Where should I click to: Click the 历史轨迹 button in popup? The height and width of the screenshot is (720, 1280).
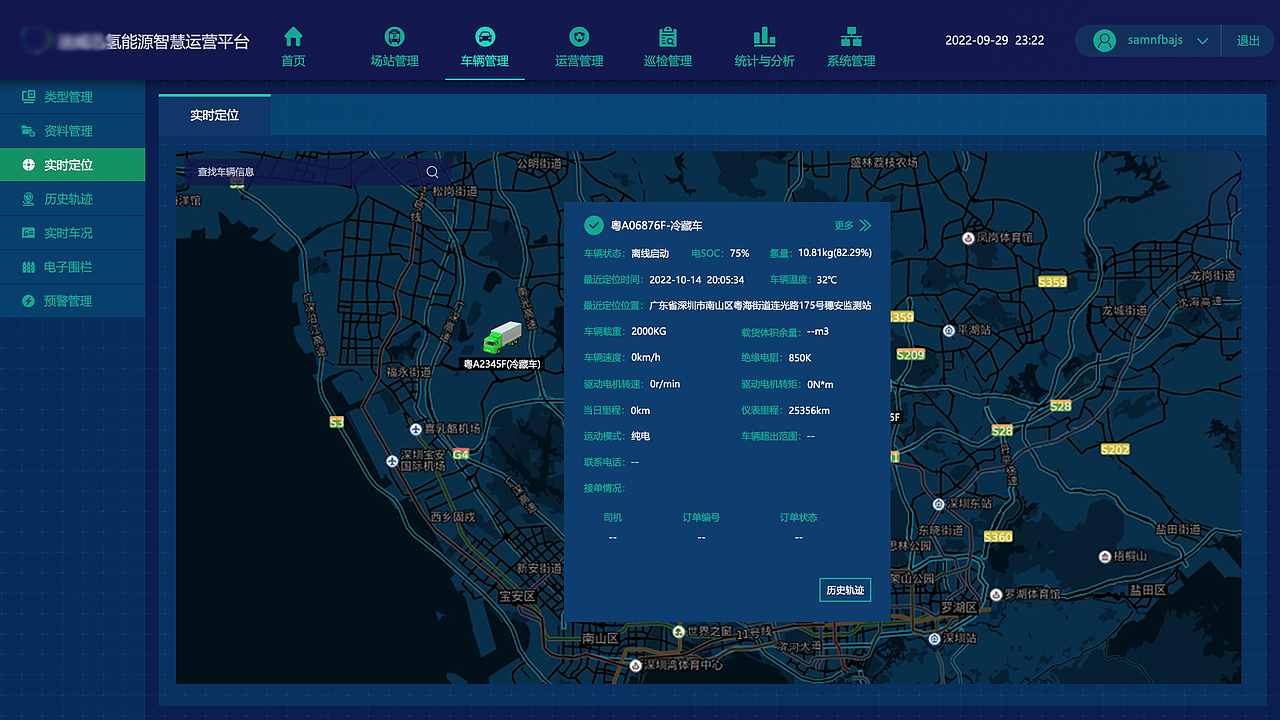pyautogui.click(x=845, y=590)
